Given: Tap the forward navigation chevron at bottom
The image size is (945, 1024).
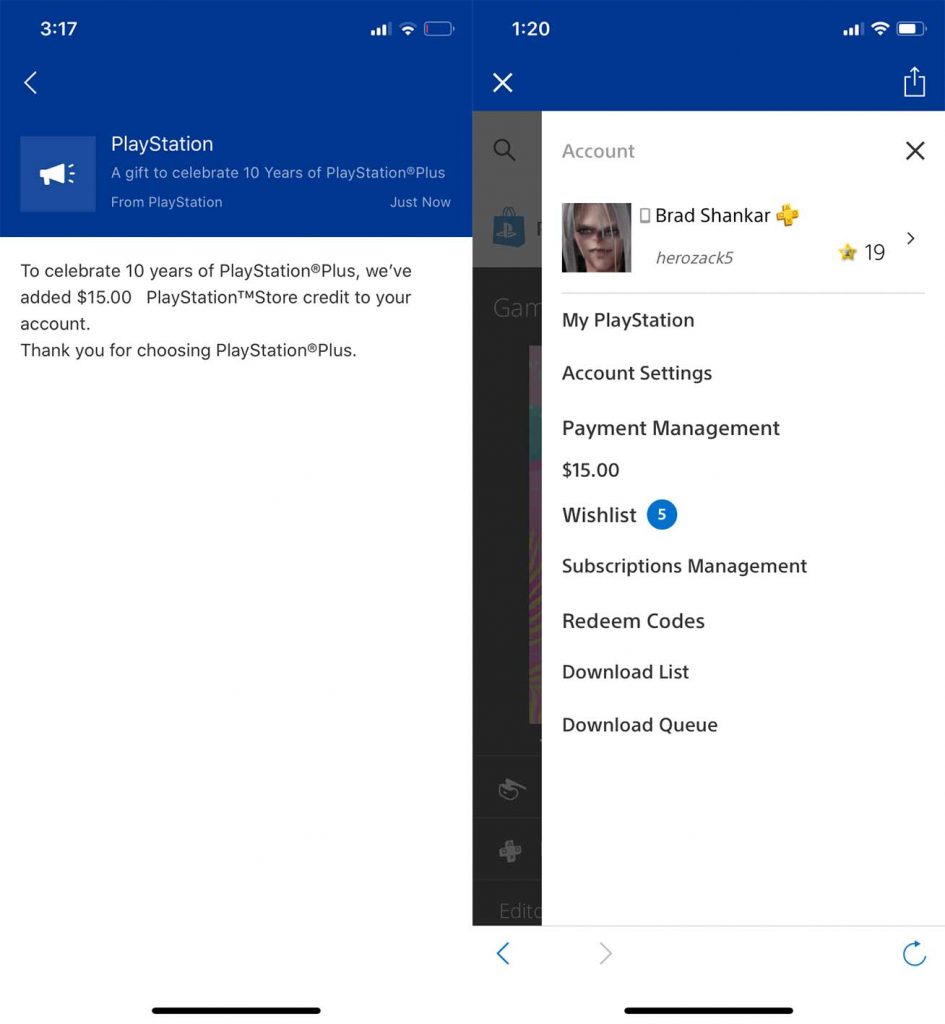Looking at the screenshot, I should (604, 953).
